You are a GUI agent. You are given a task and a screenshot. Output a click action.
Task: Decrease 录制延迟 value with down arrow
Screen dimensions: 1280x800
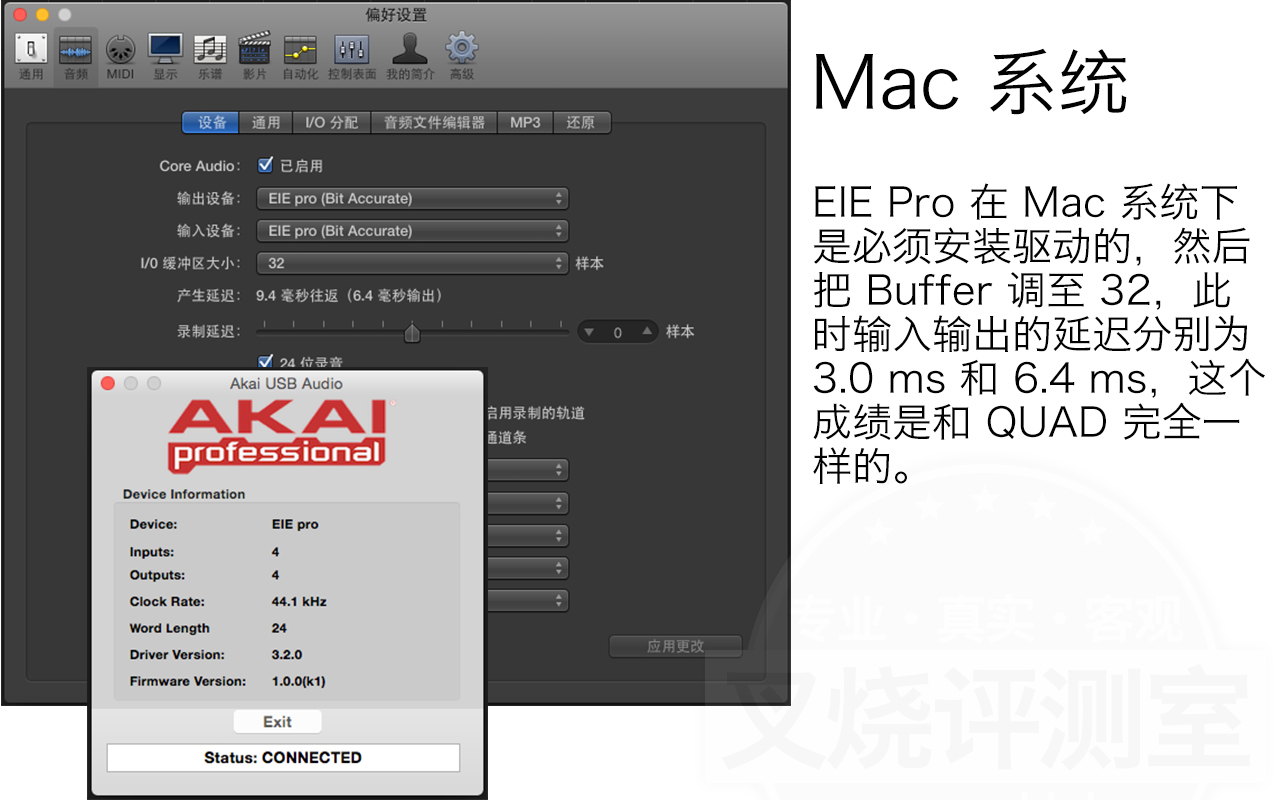pyautogui.click(x=589, y=332)
